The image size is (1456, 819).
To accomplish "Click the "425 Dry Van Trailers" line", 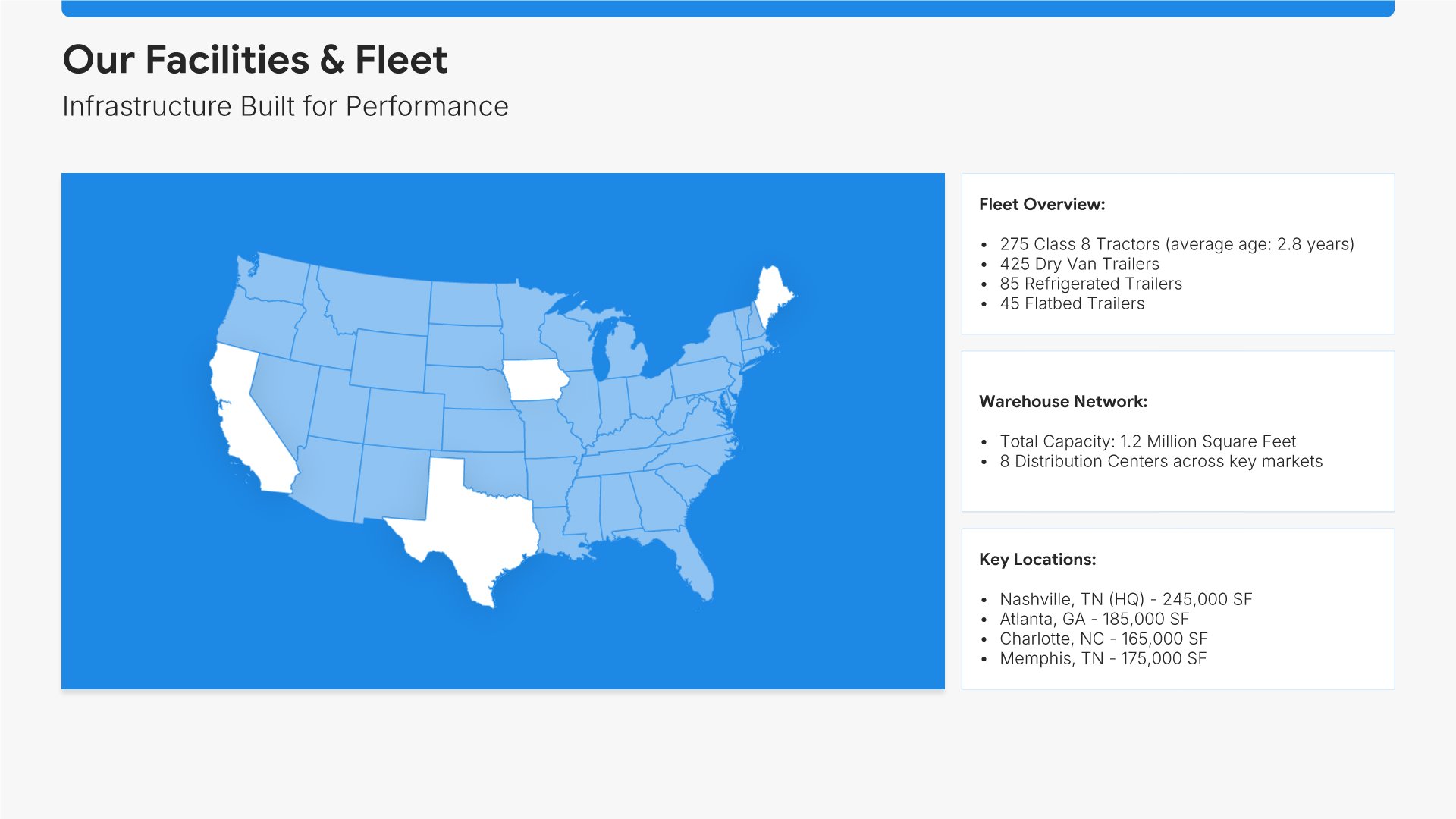I will click(1079, 264).
